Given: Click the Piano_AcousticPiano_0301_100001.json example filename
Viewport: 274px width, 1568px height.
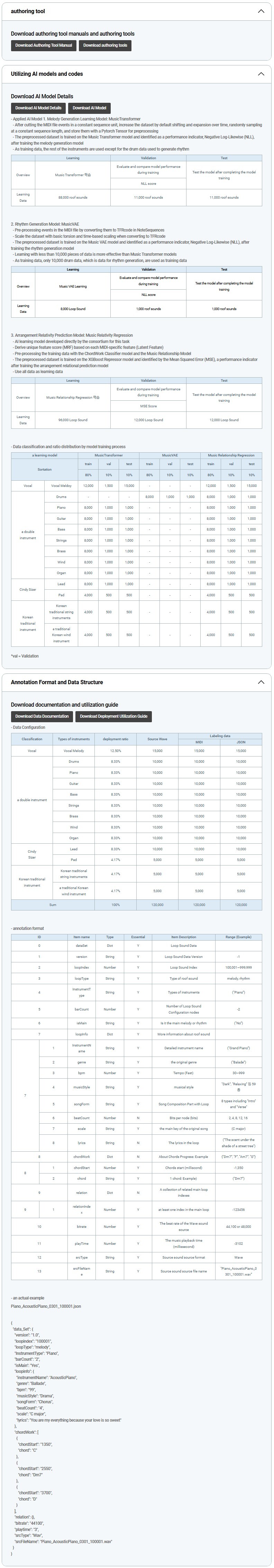Looking at the screenshot, I should 46,1306.
